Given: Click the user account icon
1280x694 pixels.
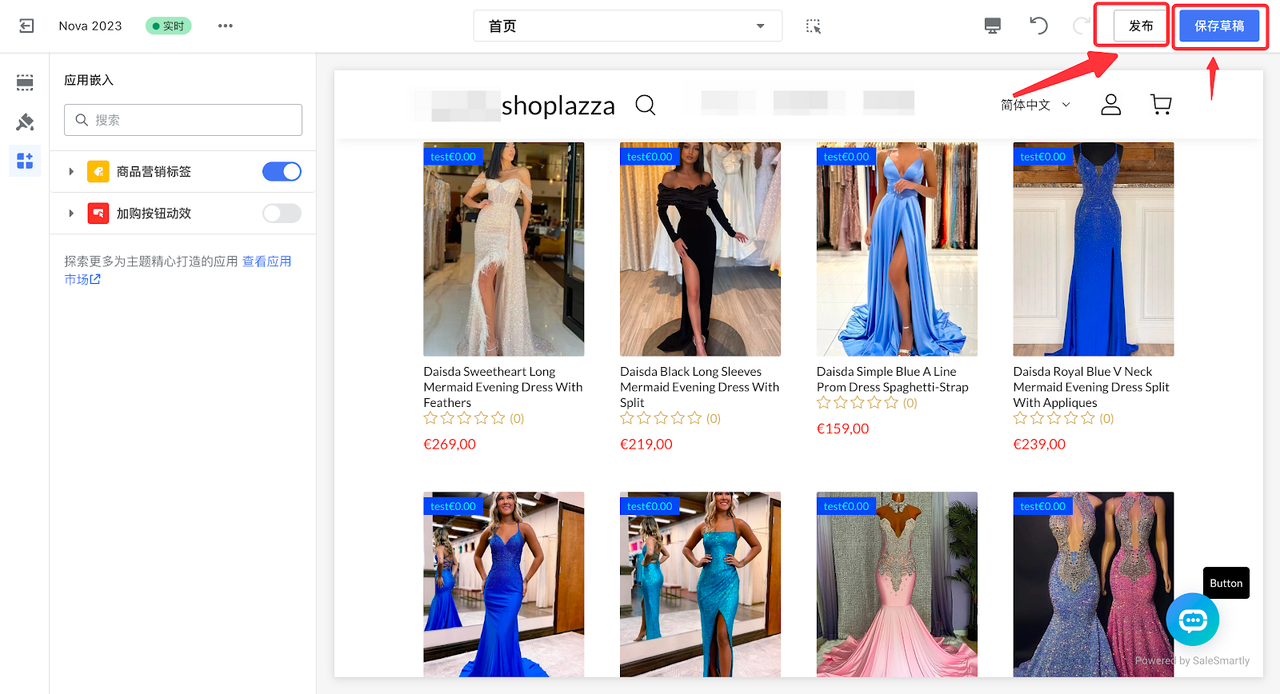Looking at the screenshot, I should point(1110,105).
